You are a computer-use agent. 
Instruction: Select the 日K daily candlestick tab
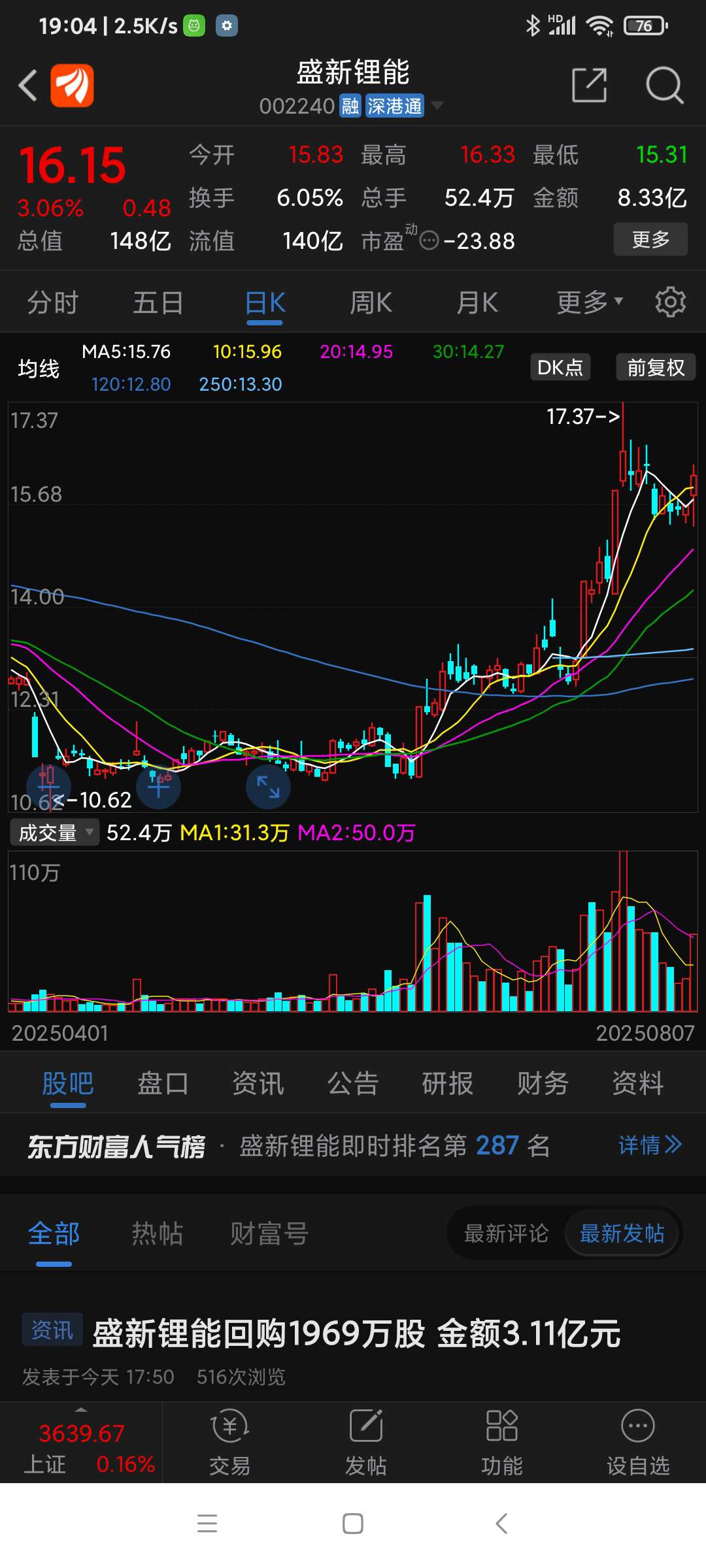coord(265,302)
